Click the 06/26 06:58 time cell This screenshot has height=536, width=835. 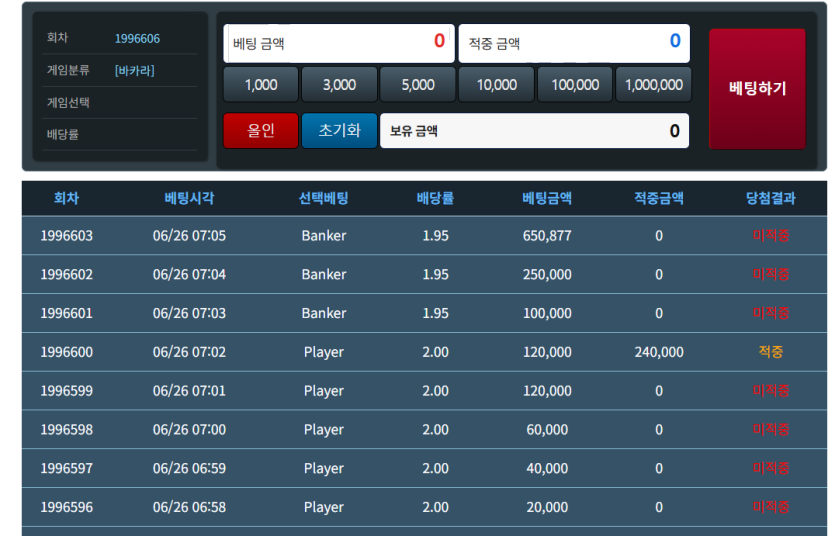pos(189,507)
